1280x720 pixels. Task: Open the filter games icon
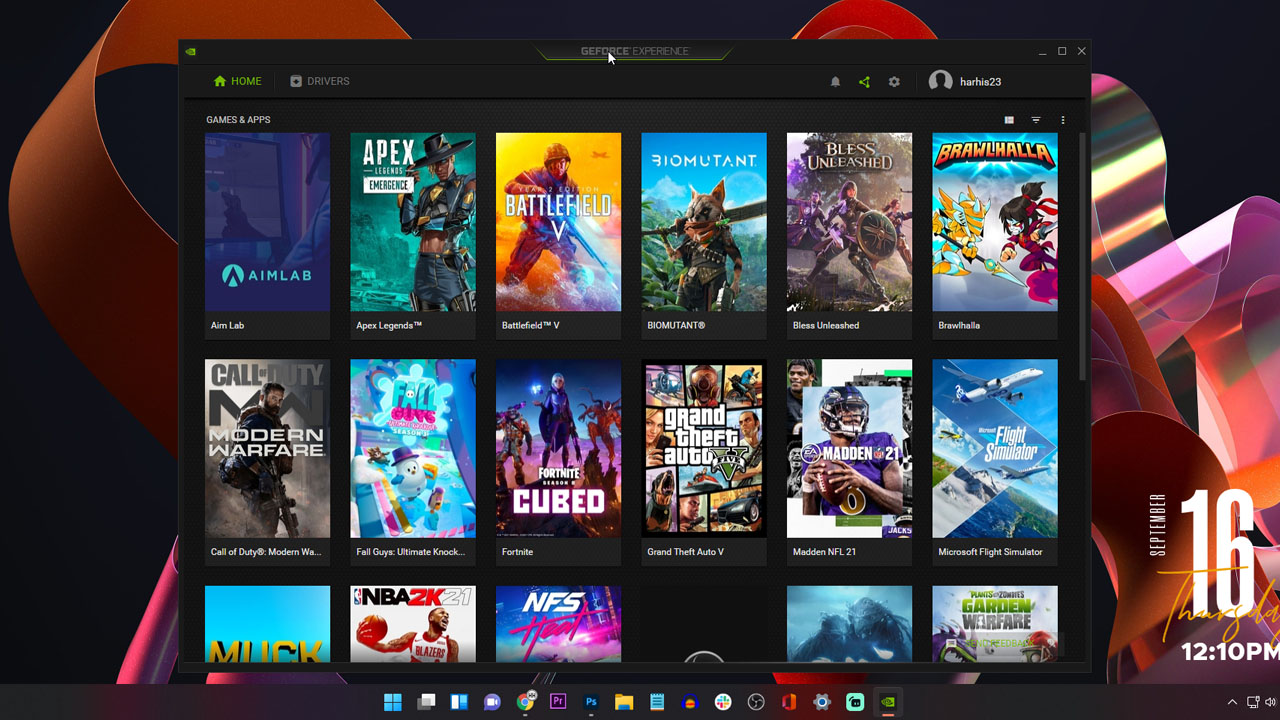coord(1036,120)
